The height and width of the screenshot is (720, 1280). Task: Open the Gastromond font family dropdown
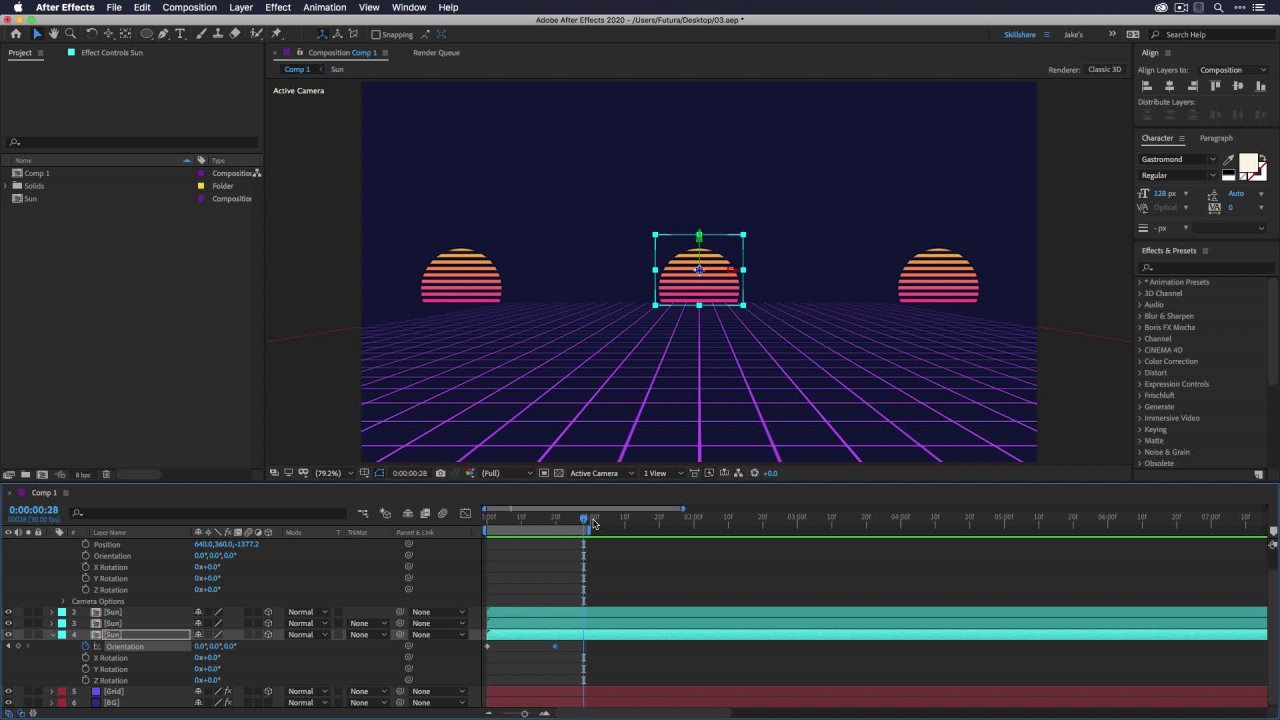1179,159
